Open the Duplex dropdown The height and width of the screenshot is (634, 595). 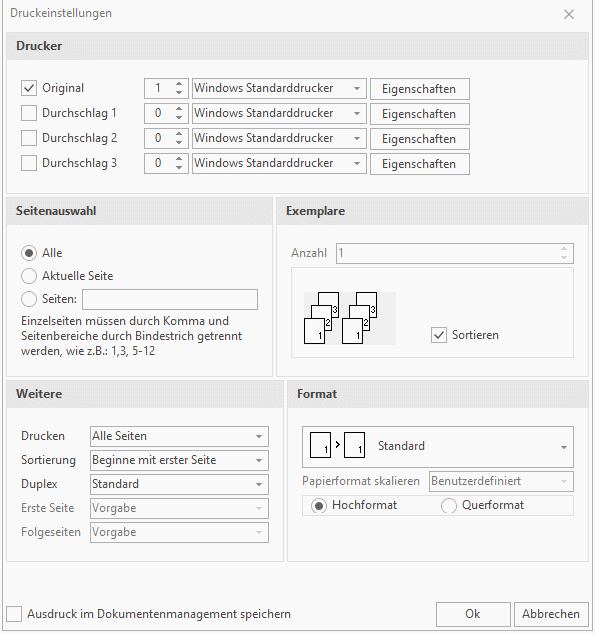(179, 484)
